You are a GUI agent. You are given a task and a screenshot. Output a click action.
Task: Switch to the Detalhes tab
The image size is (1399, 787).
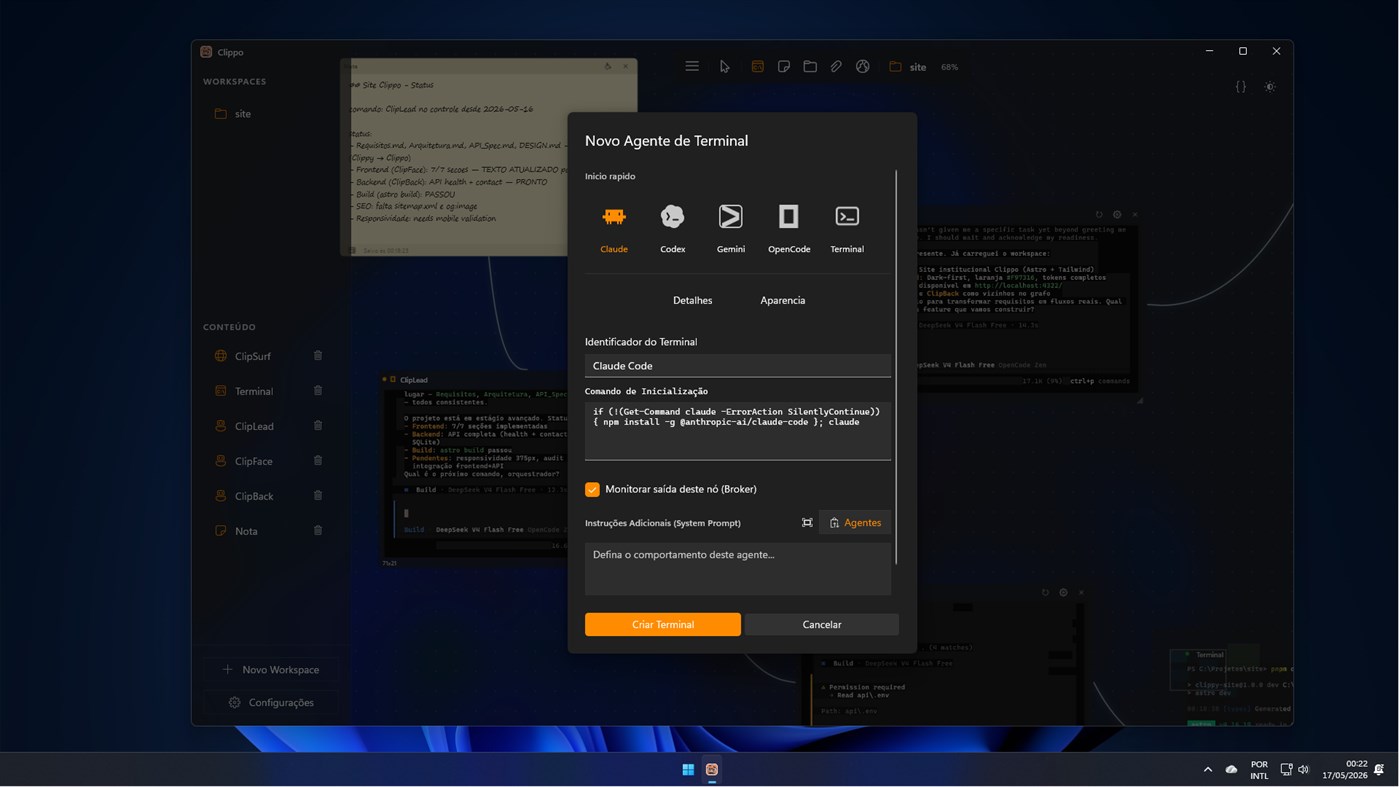coord(692,300)
